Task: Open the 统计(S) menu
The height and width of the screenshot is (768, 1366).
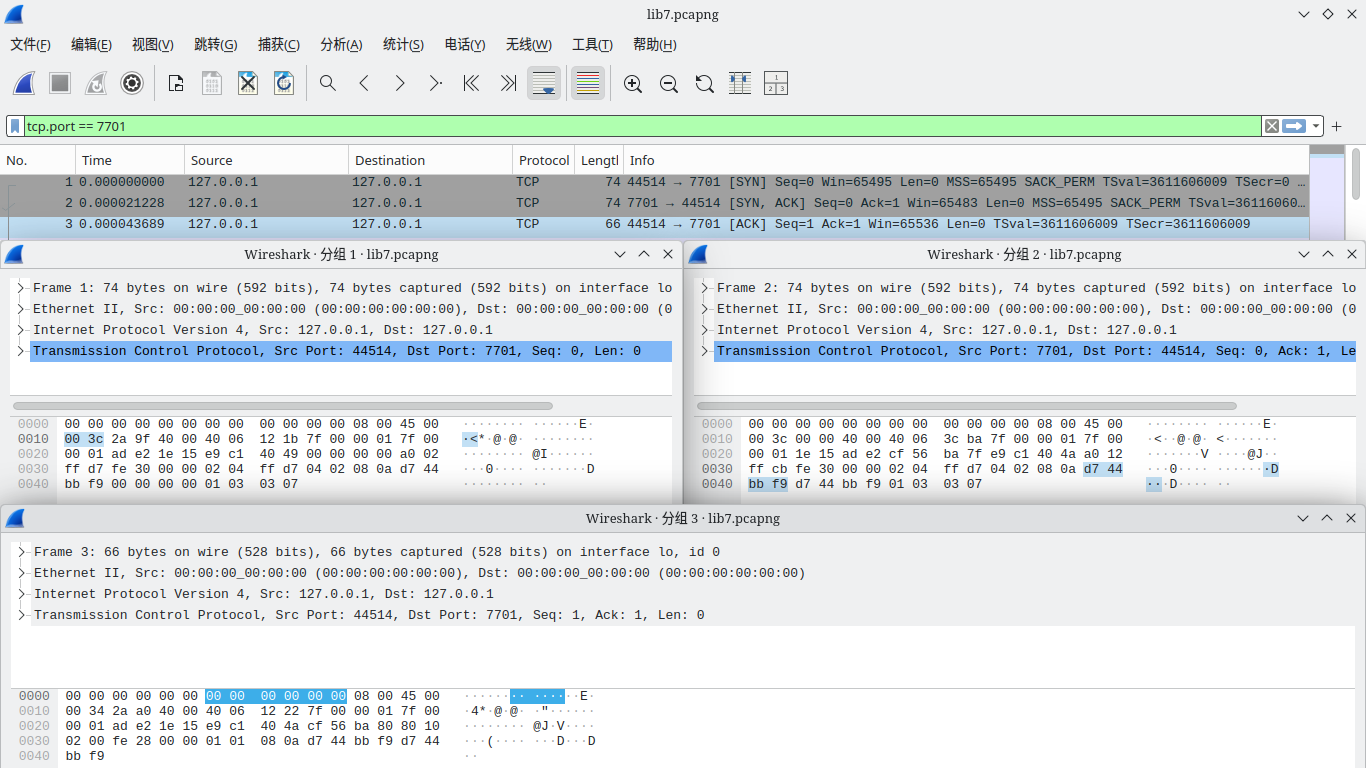Action: point(403,45)
